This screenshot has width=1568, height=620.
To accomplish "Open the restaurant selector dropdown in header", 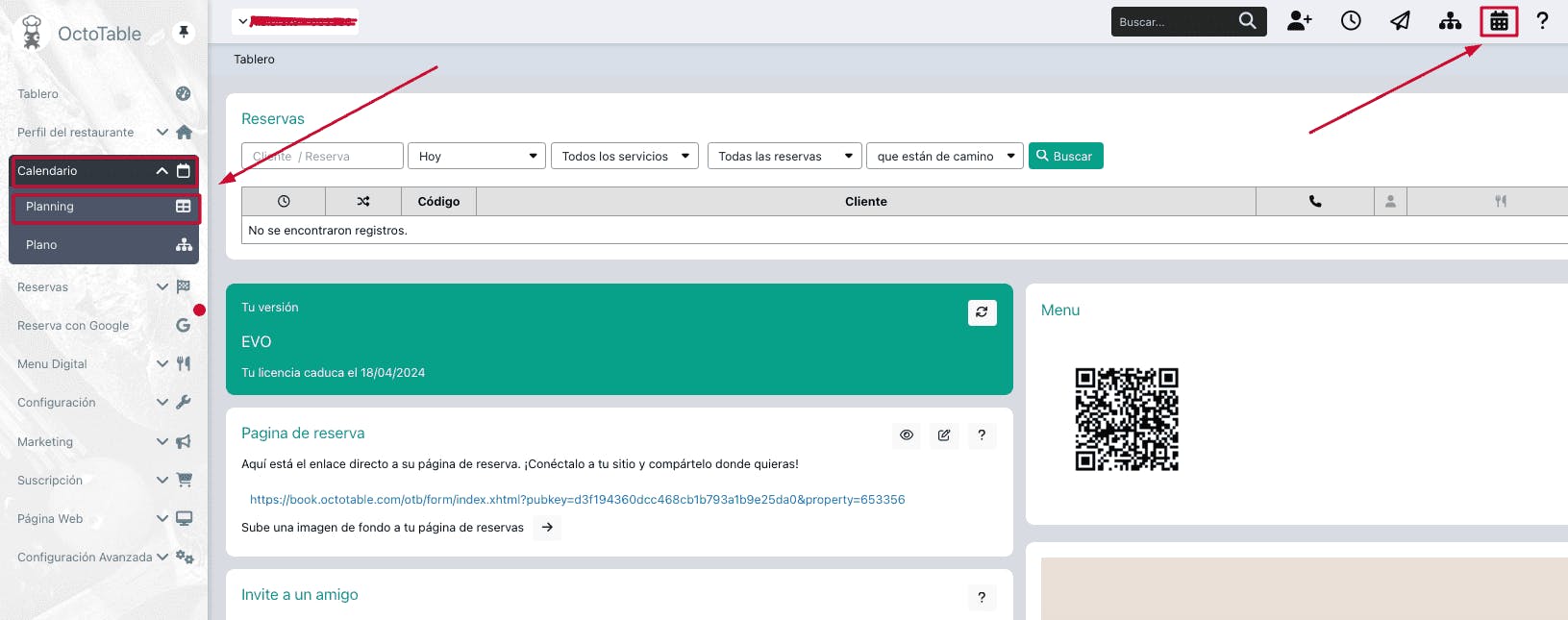I will pyautogui.click(x=295, y=21).
